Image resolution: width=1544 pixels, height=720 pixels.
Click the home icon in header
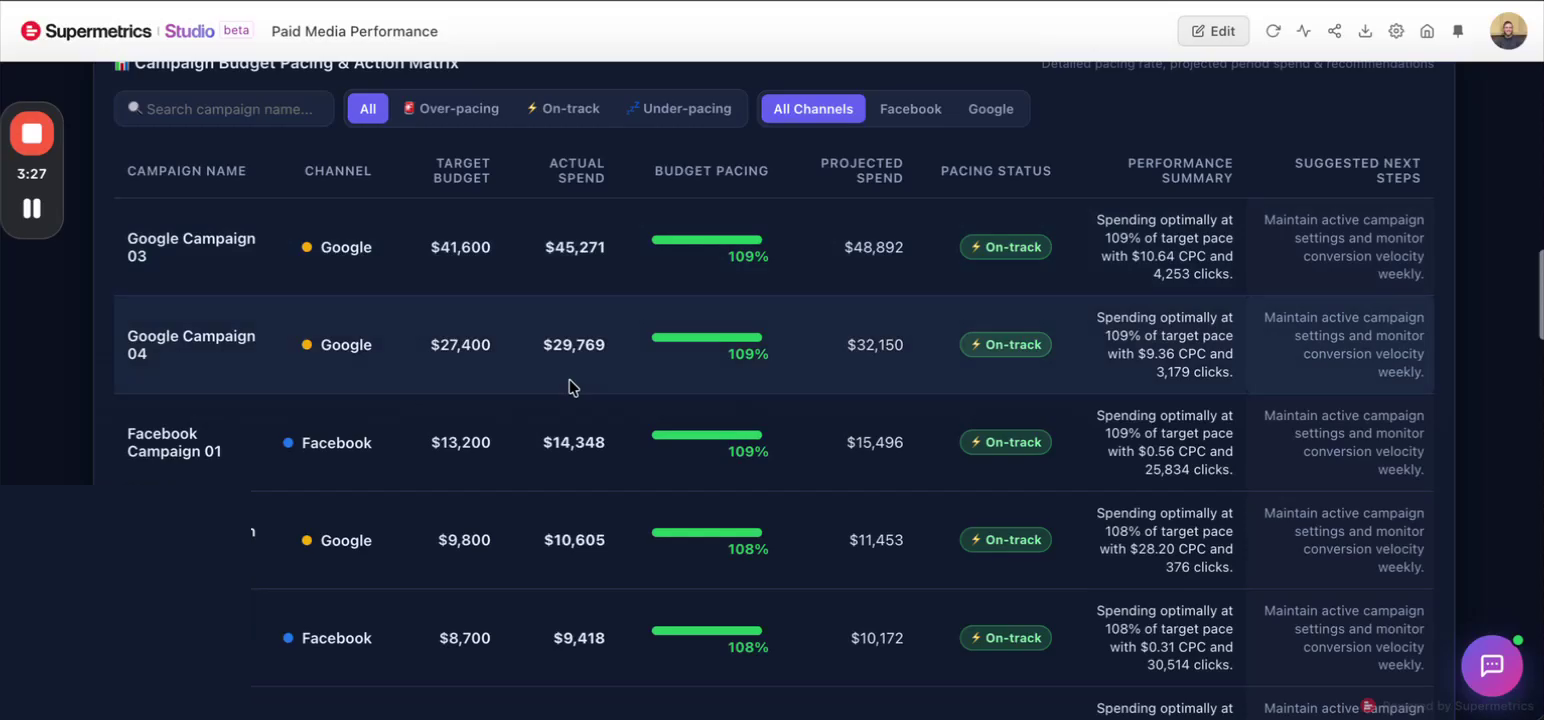(1427, 31)
